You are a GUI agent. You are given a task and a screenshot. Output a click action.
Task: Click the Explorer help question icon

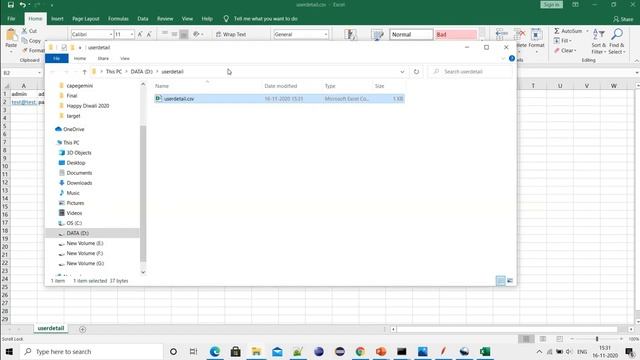[x=512, y=58]
